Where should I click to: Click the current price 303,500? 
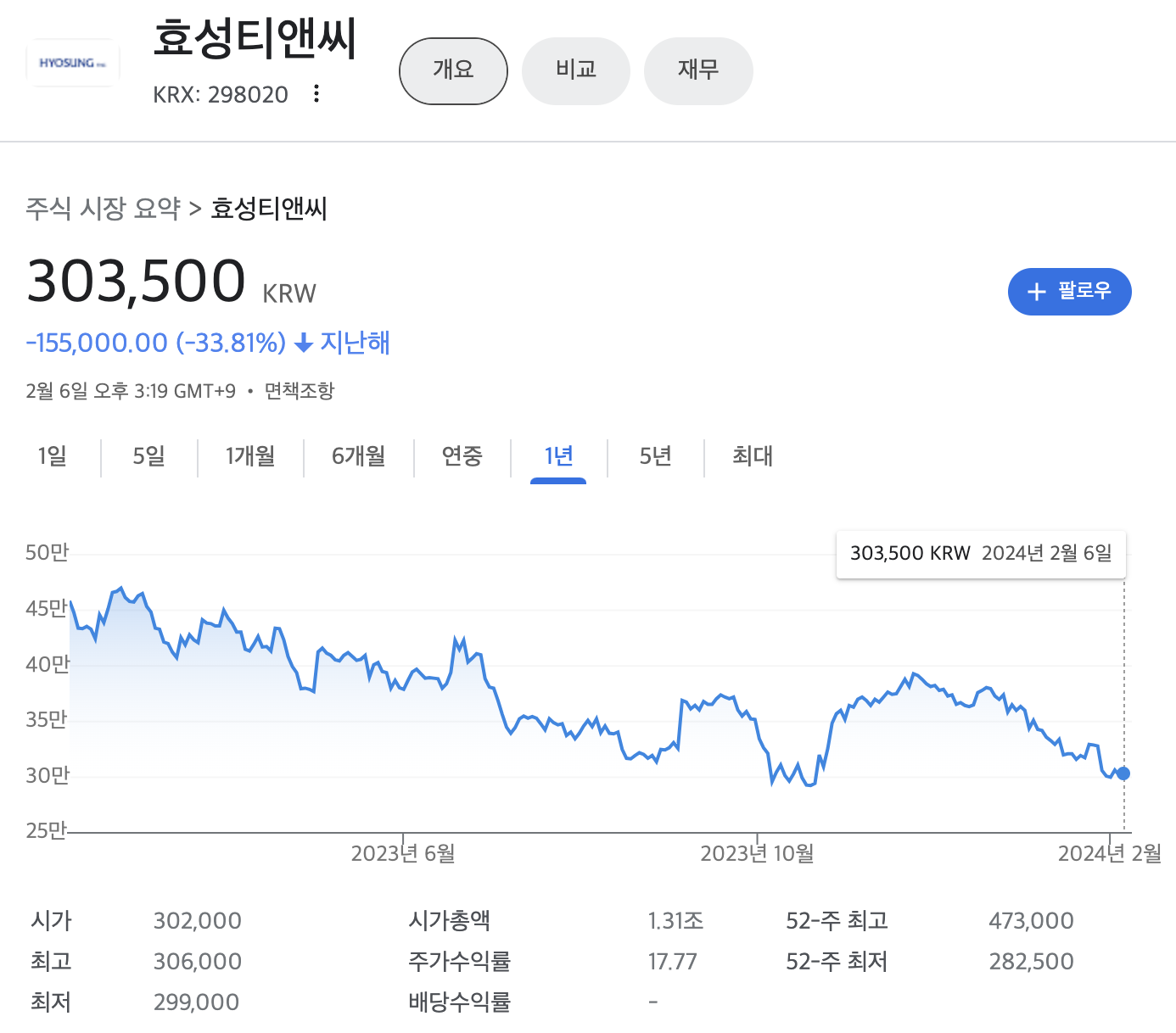tap(136, 282)
